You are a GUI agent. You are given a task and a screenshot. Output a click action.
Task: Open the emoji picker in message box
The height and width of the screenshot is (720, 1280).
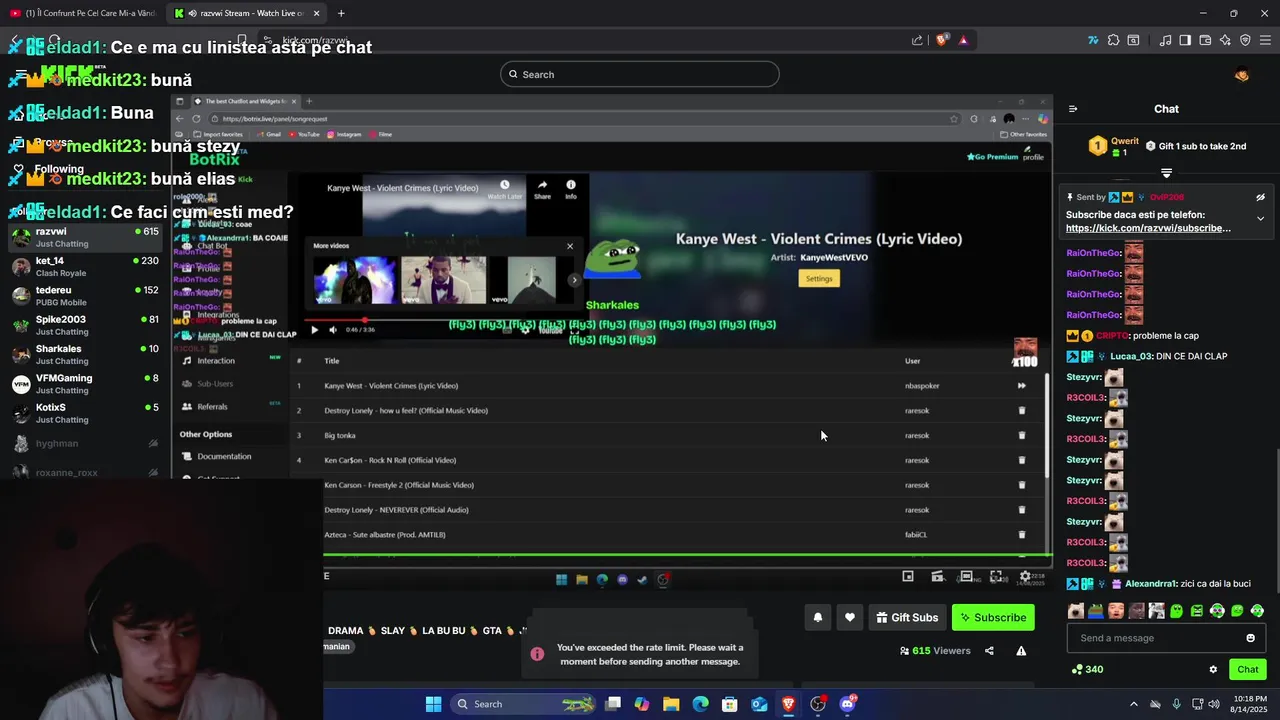point(1250,638)
